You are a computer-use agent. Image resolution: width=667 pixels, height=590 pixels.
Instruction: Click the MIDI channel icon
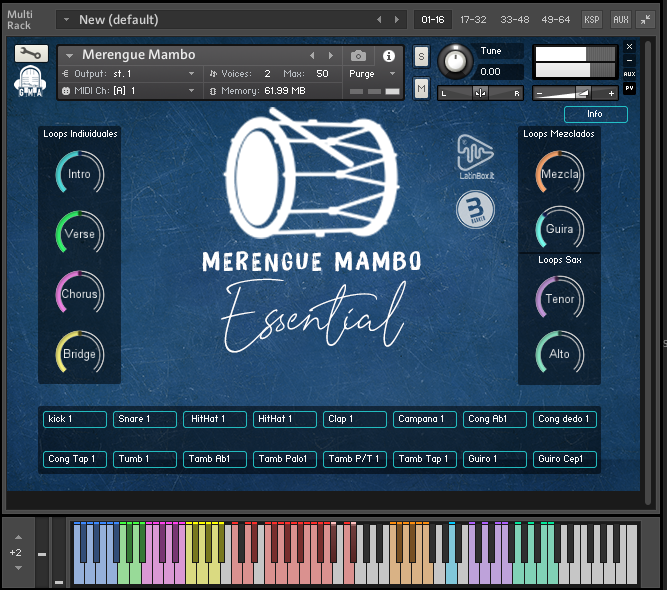[66, 91]
